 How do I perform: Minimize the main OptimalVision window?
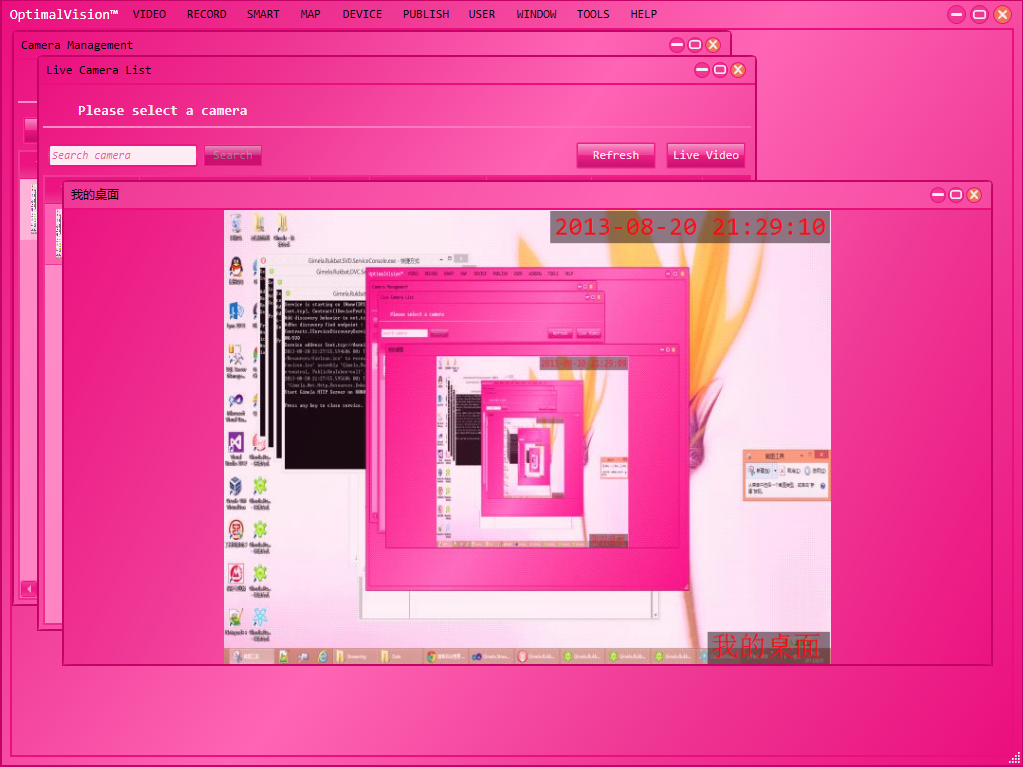pos(957,14)
